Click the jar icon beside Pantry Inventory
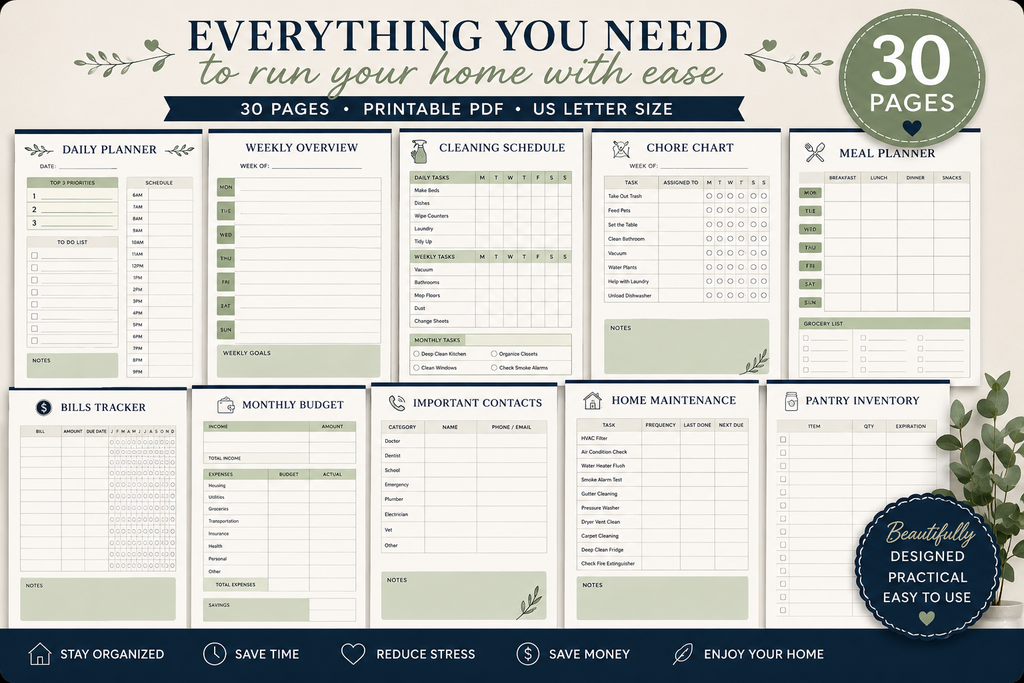Viewport: 1024px width, 683px height. coord(791,401)
